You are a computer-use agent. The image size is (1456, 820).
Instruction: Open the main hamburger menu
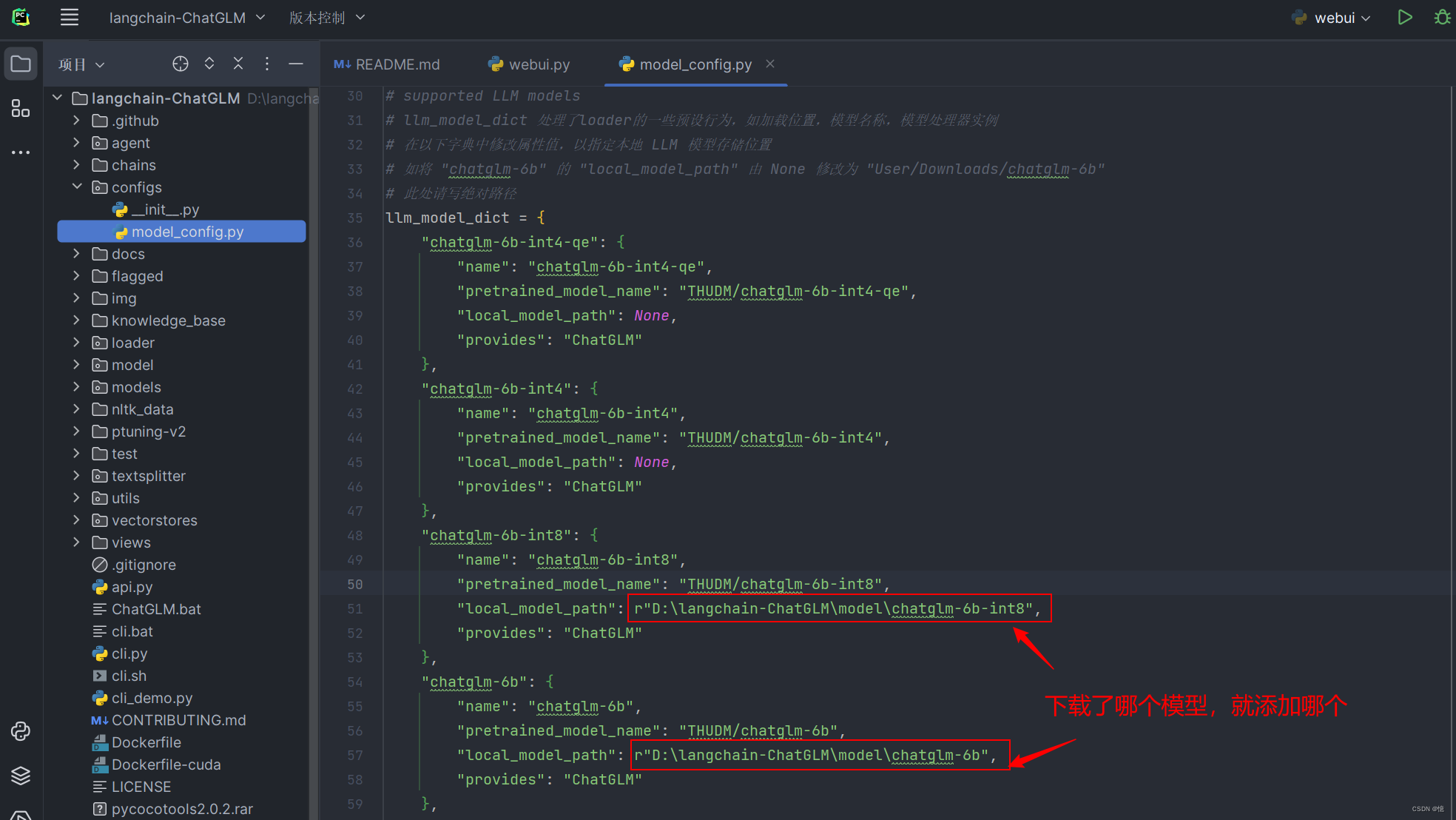pos(70,17)
